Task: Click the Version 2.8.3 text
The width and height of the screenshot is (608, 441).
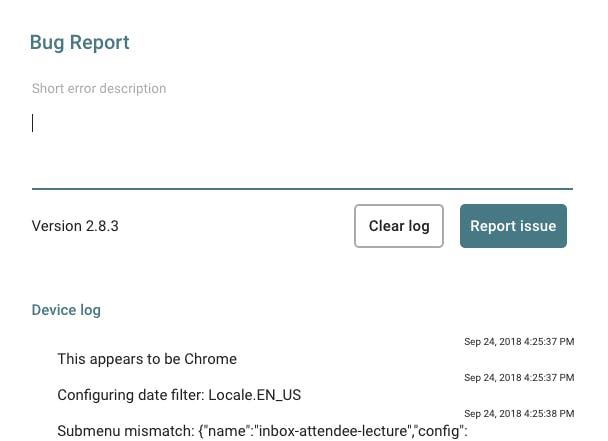Action: click(x=75, y=226)
